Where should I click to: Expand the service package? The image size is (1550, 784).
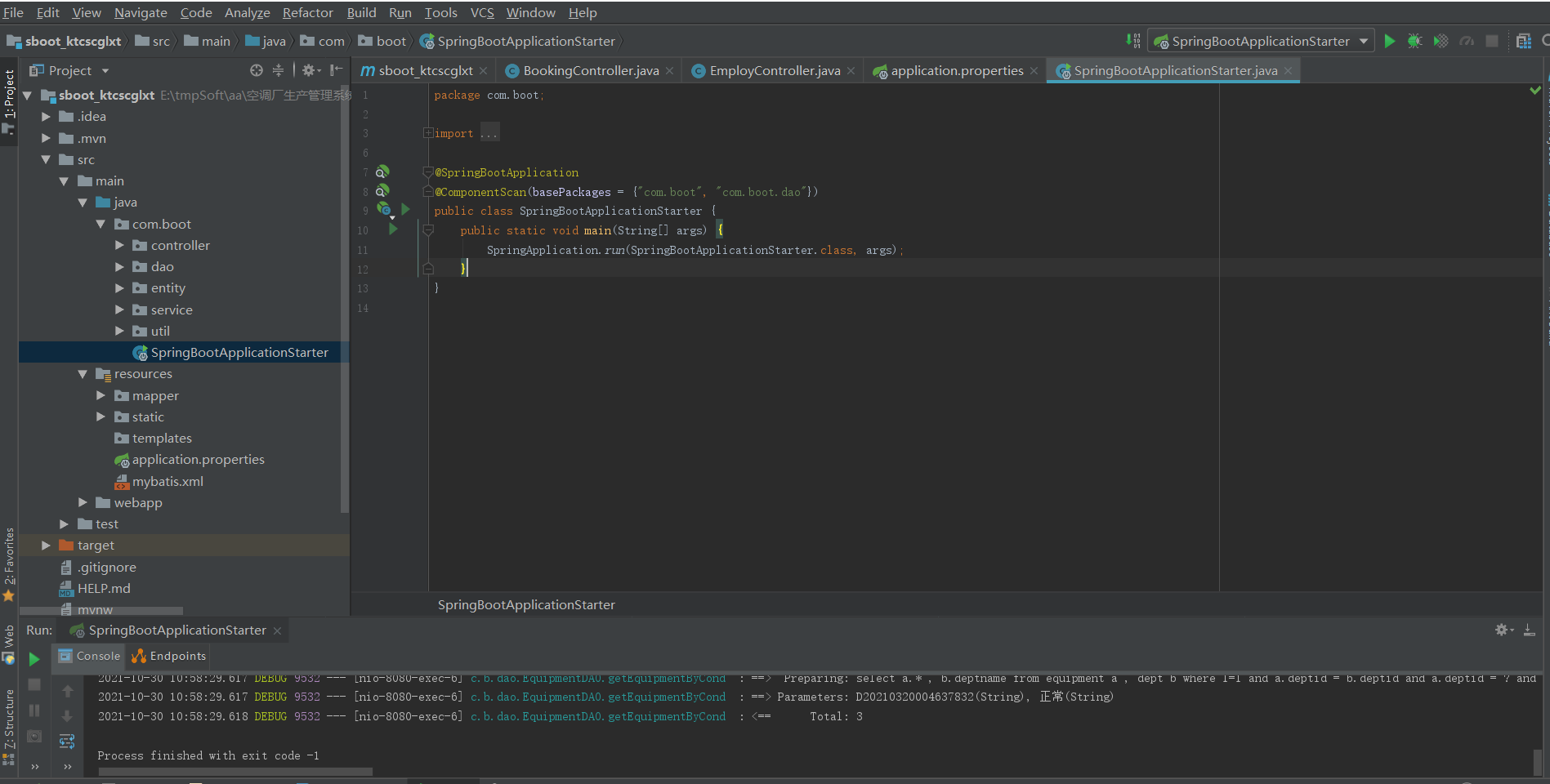click(119, 310)
